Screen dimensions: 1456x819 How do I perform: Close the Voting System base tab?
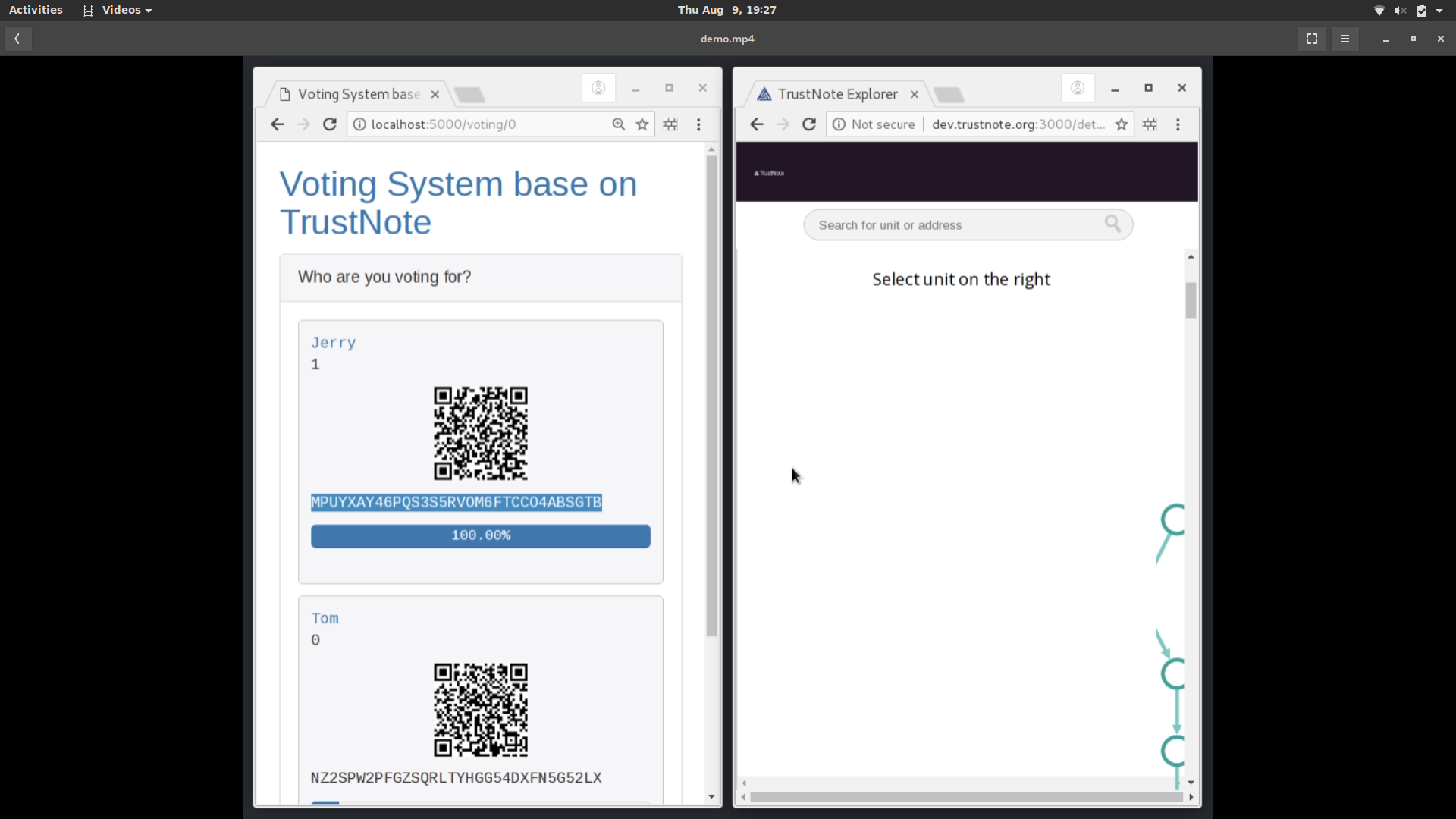click(x=435, y=94)
